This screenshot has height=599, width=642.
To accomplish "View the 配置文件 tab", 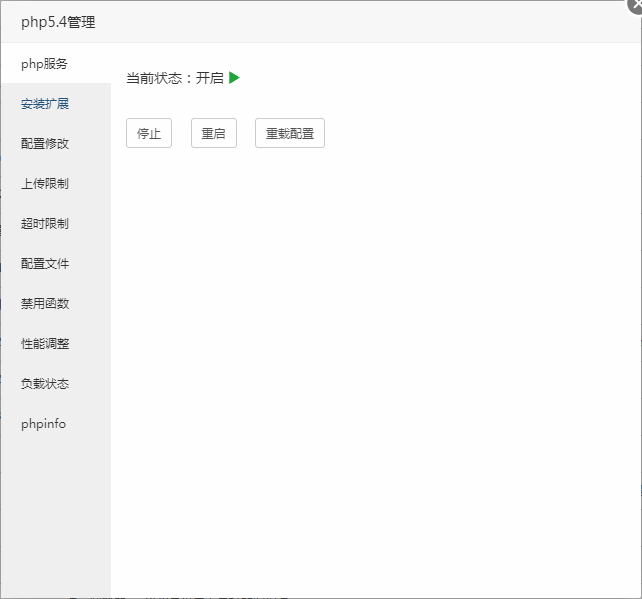I will click(45, 264).
